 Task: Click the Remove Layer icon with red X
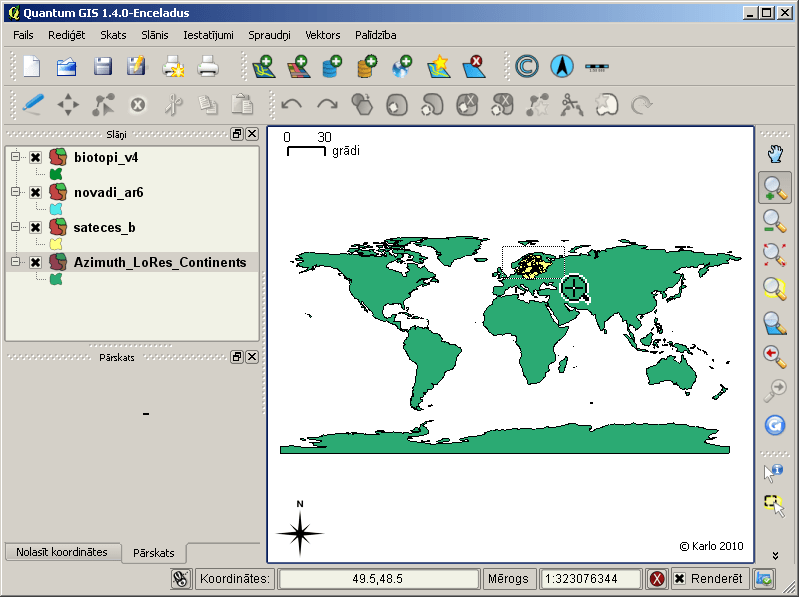pos(474,67)
